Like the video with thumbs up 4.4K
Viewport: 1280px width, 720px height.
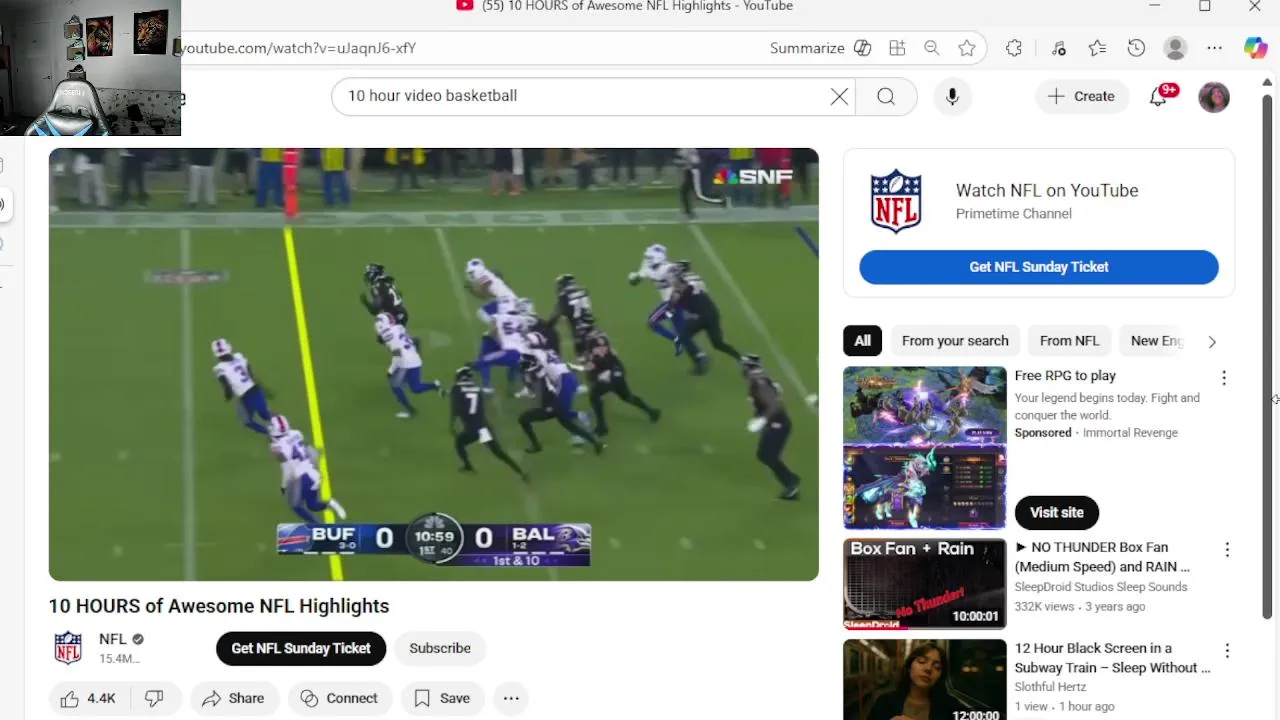coord(88,698)
